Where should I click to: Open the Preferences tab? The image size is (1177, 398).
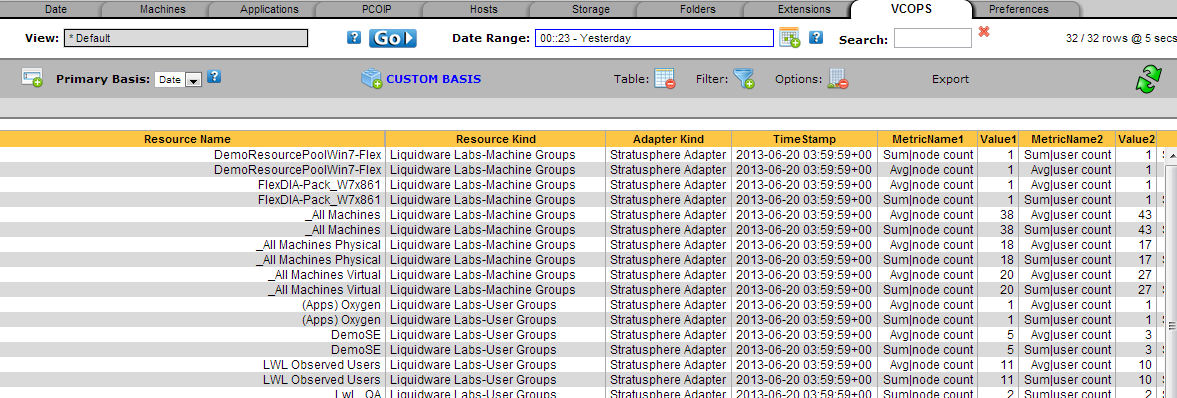(x=1019, y=9)
